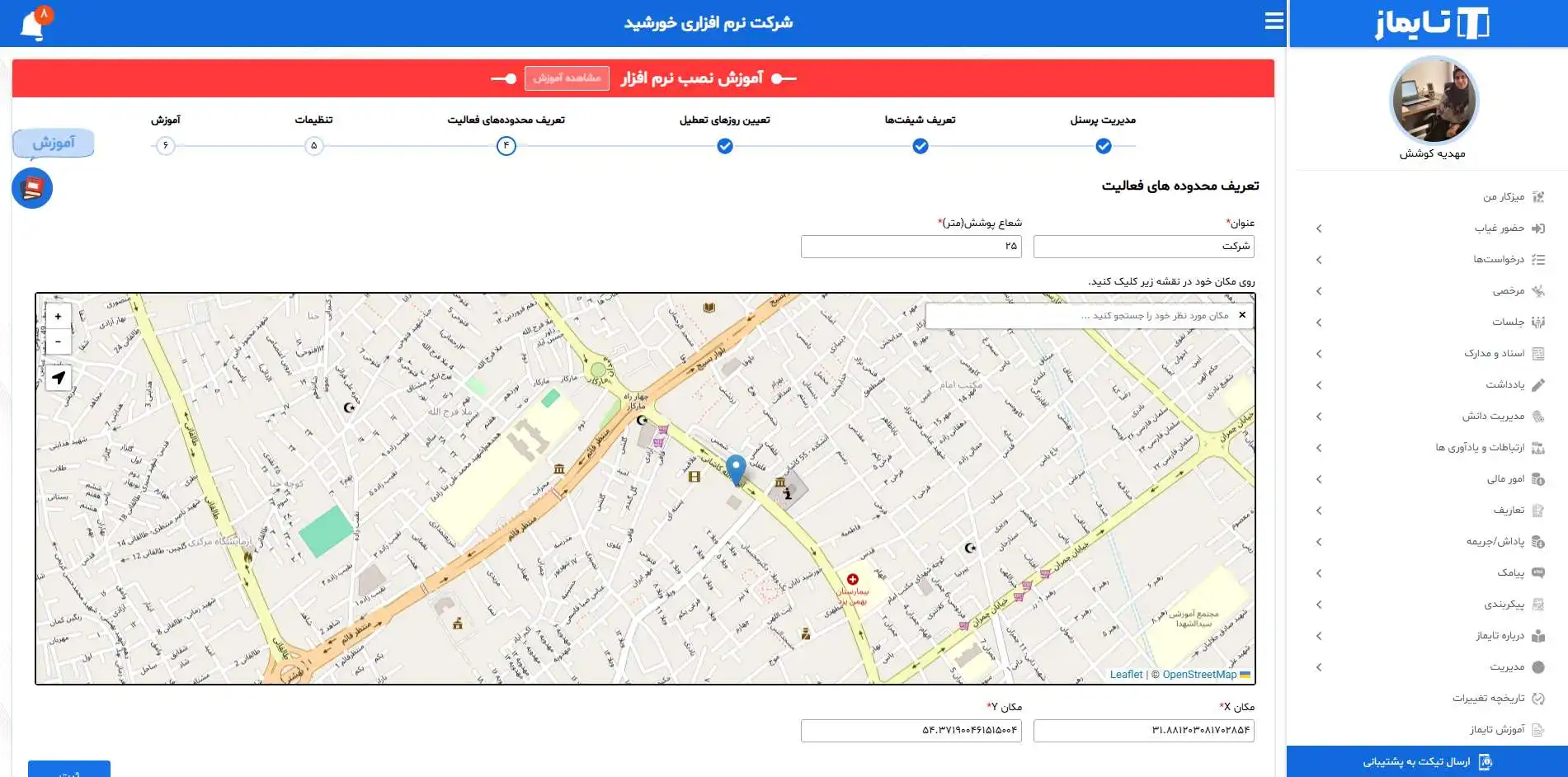
Task: Zoom in on the map
Action: point(58,317)
